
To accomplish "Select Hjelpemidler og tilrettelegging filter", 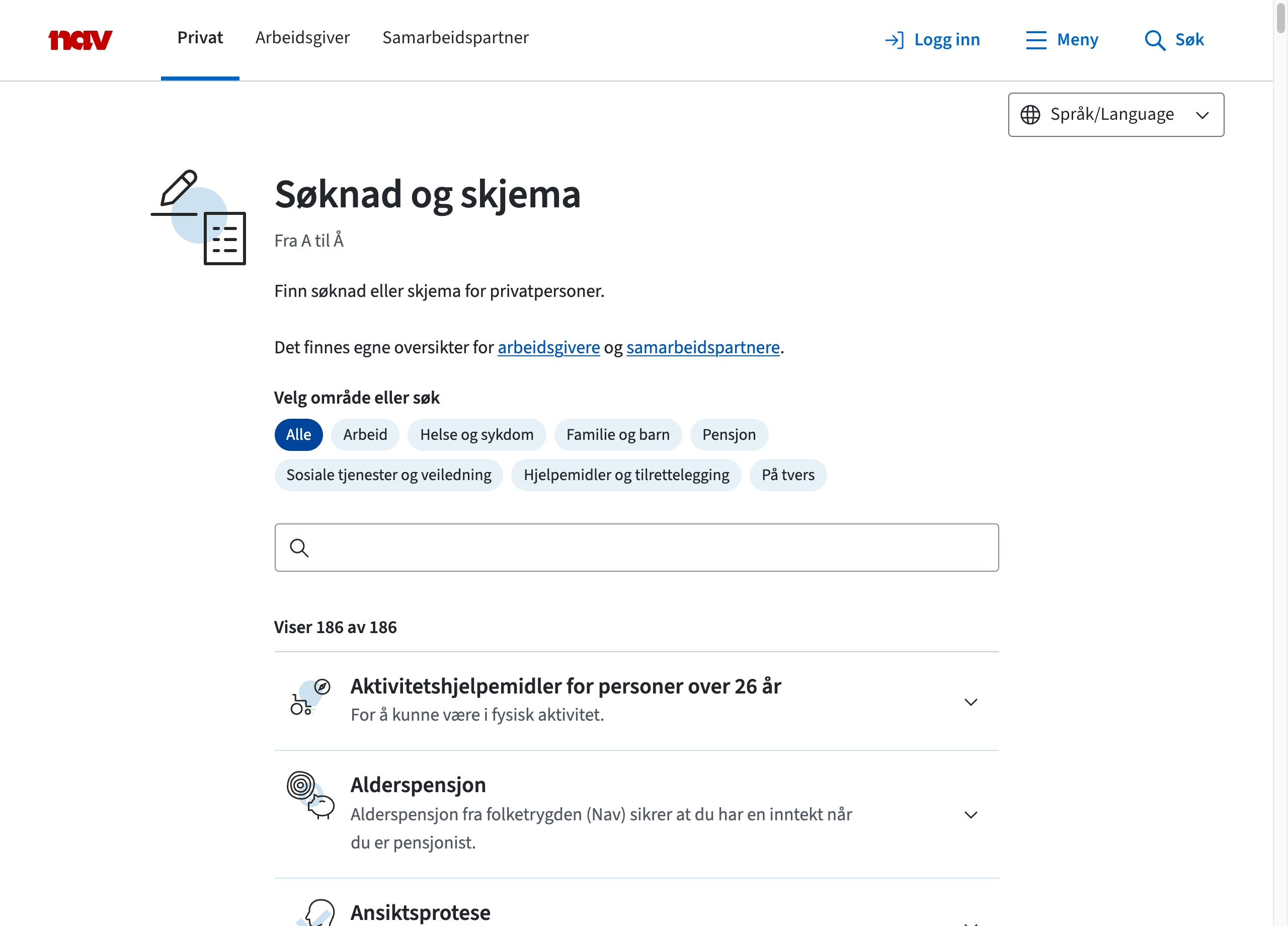I will [x=626, y=475].
